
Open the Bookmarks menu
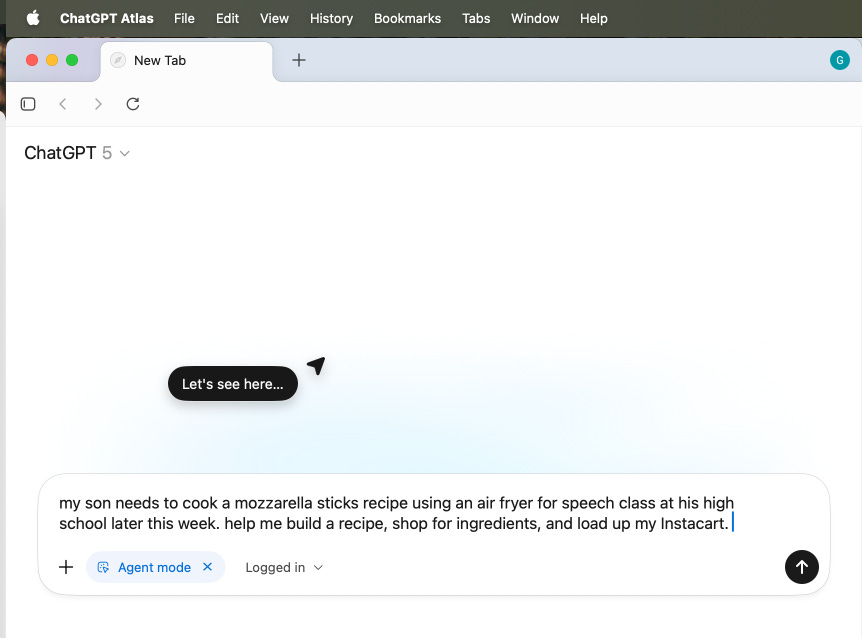tap(407, 18)
